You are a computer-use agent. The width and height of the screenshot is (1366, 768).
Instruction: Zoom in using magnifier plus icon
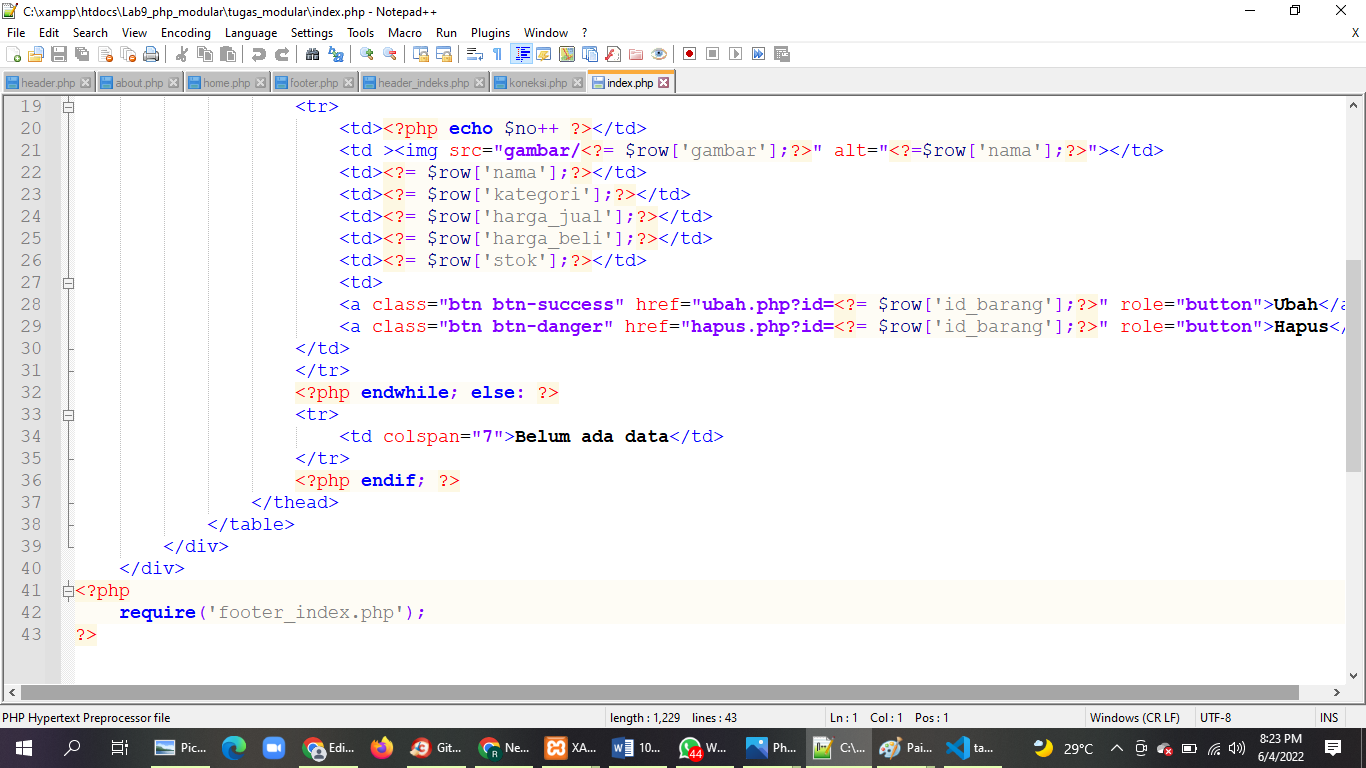(367, 54)
